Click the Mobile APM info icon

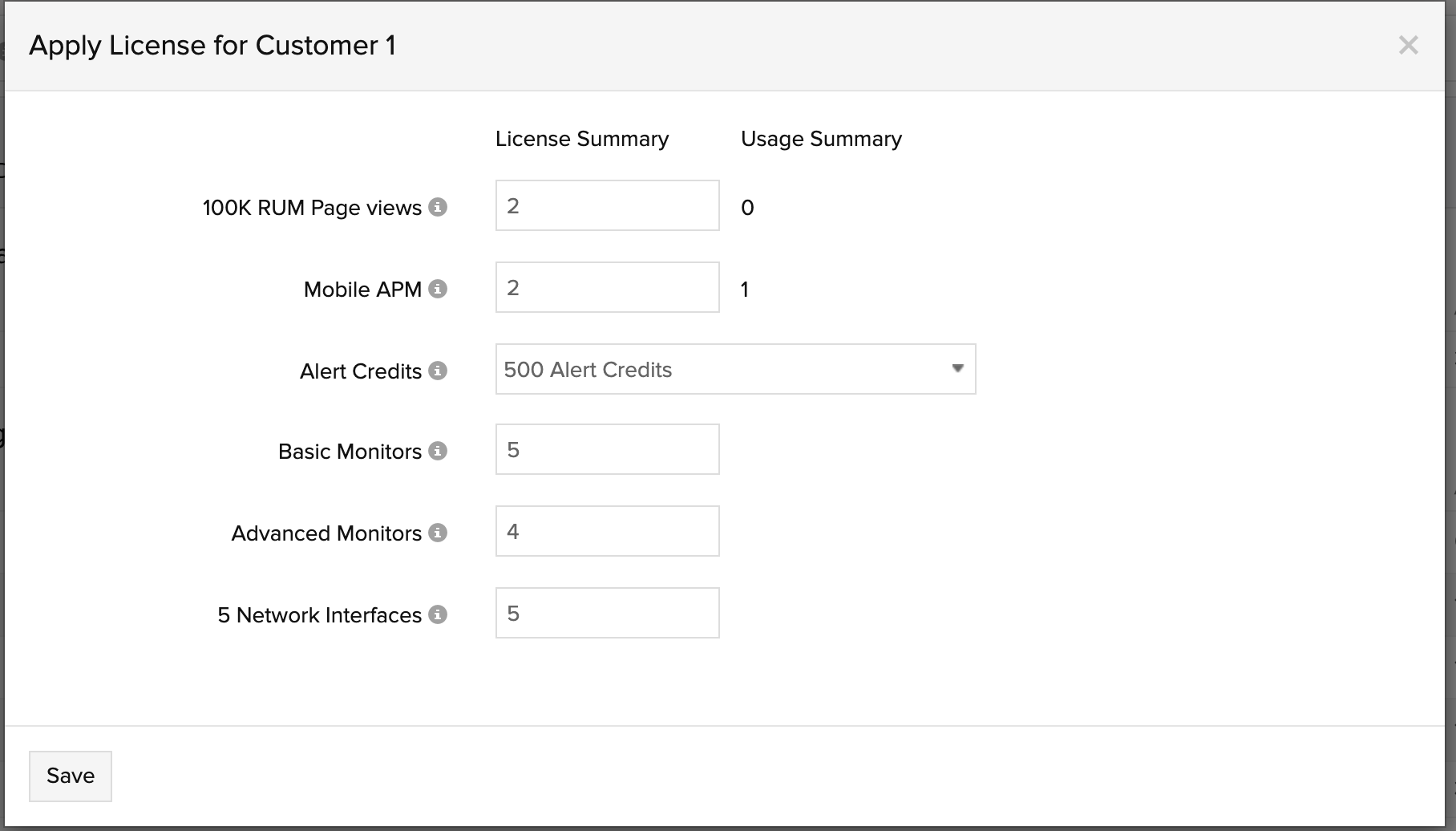[437, 289]
